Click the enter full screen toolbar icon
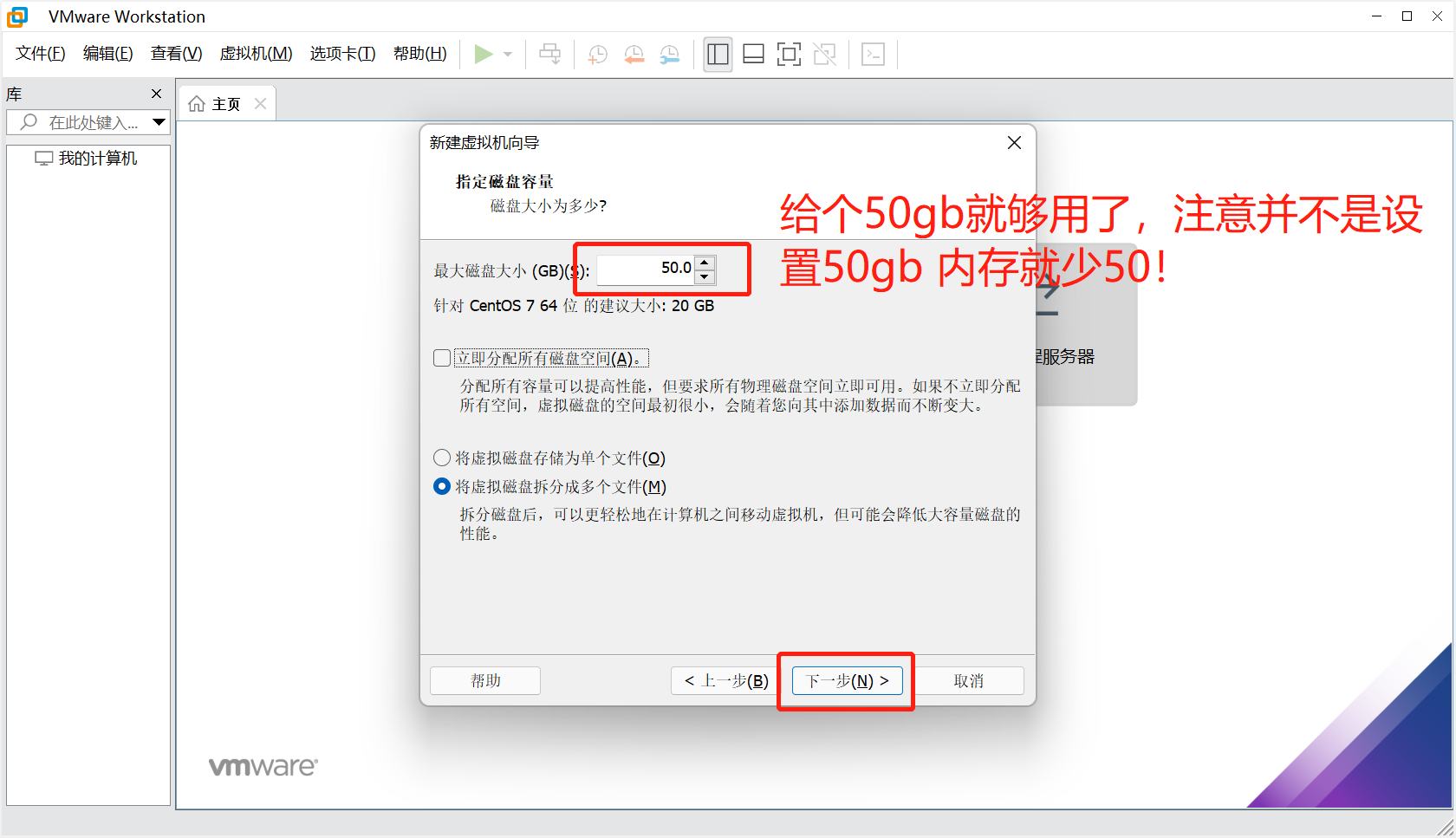Viewport: 1456px width, 838px height. pyautogui.click(x=789, y=54)
